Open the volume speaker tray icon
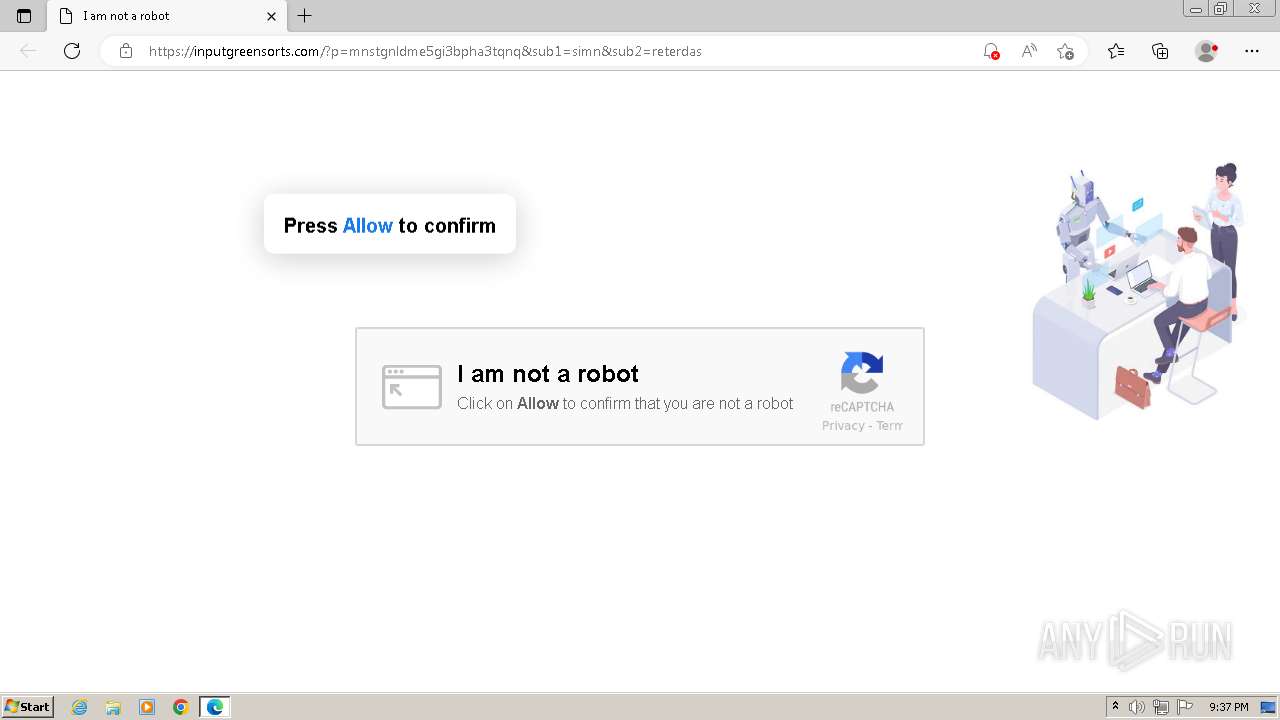1280x720 pixels. coord(1137,707)
